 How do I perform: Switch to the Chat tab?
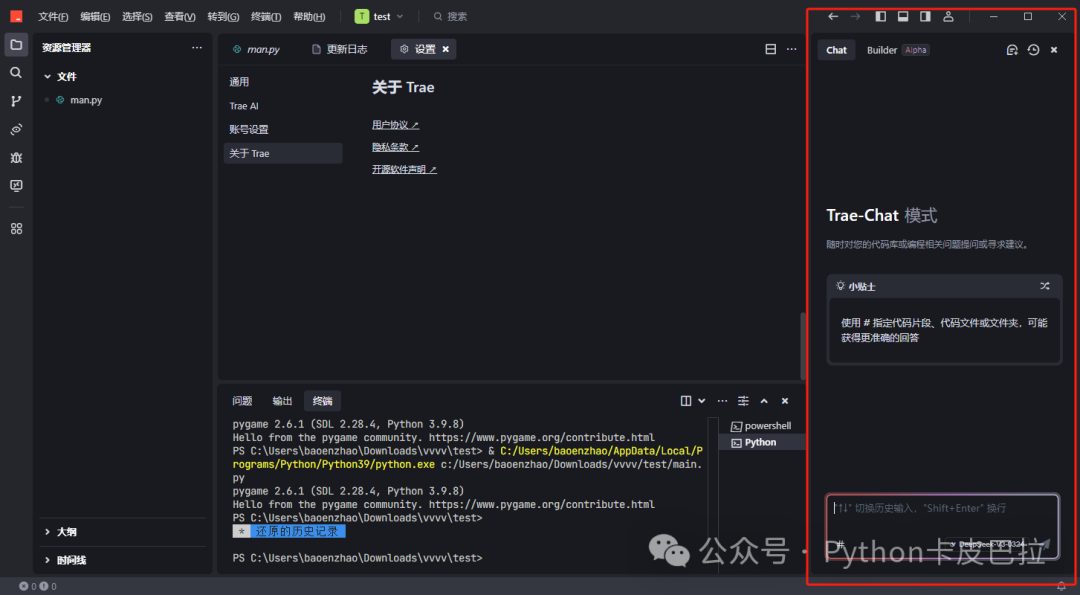(836, 50)
